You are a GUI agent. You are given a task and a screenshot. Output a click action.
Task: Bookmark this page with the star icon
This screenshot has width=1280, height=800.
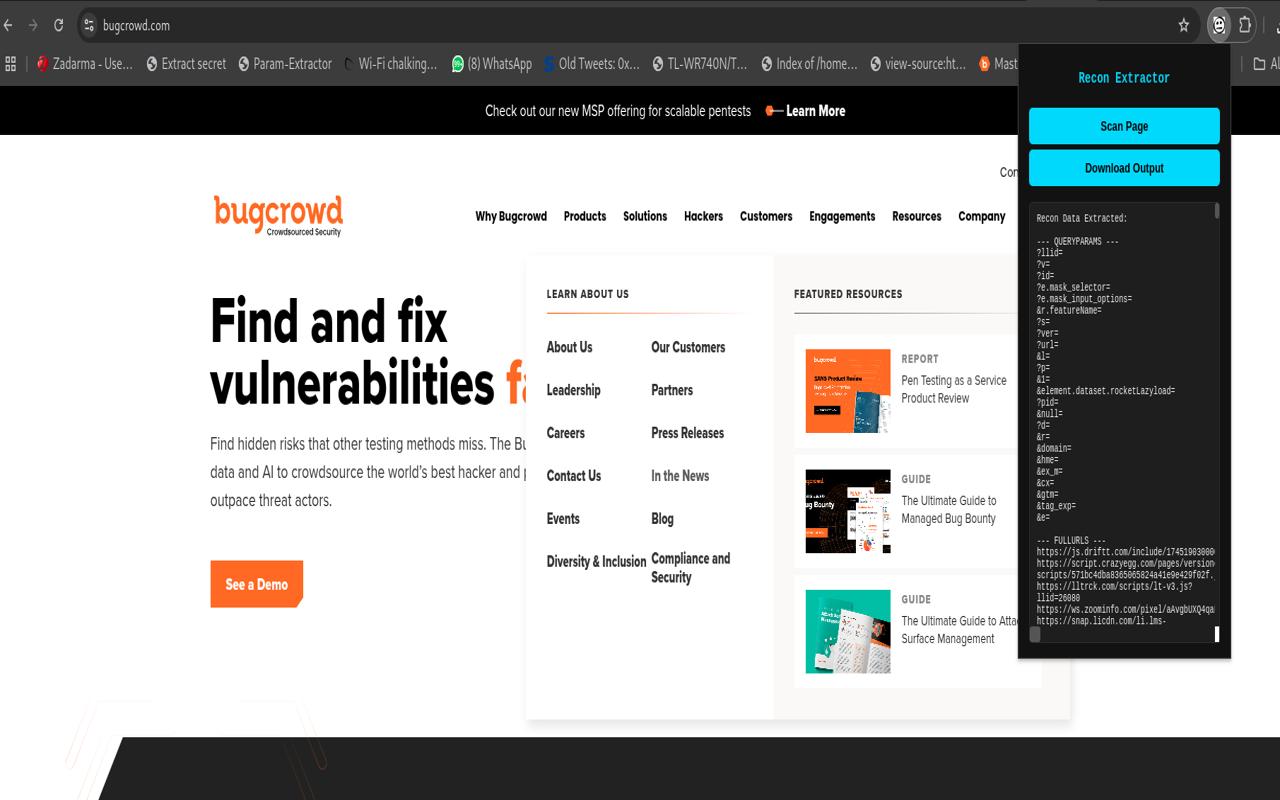[1184, 25]
